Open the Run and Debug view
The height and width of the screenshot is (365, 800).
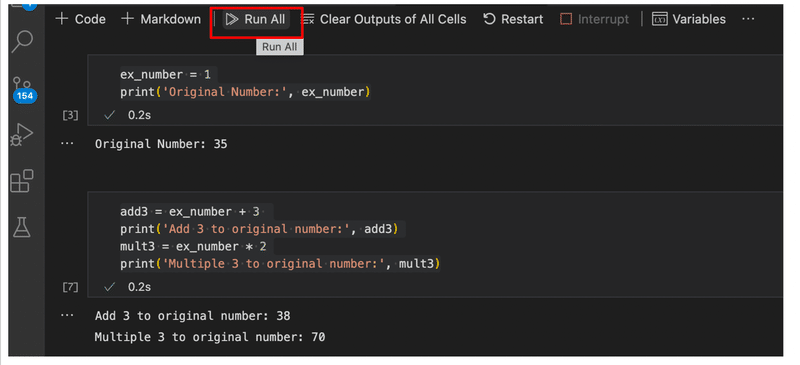22,135
